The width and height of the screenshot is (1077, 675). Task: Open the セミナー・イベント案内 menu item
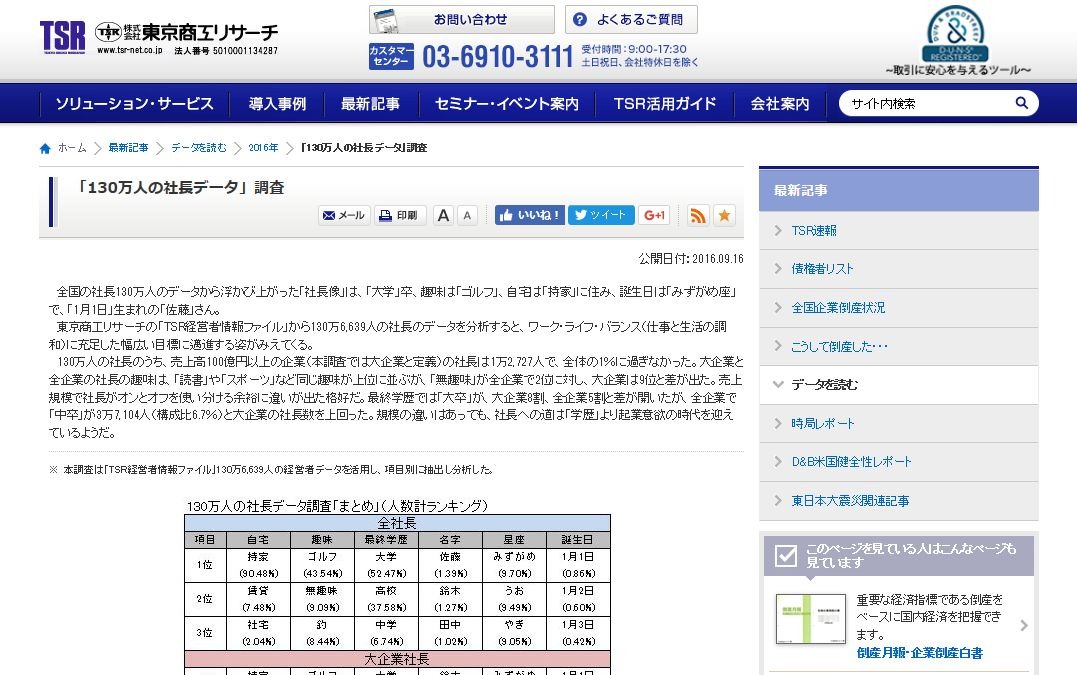point(507,102)
